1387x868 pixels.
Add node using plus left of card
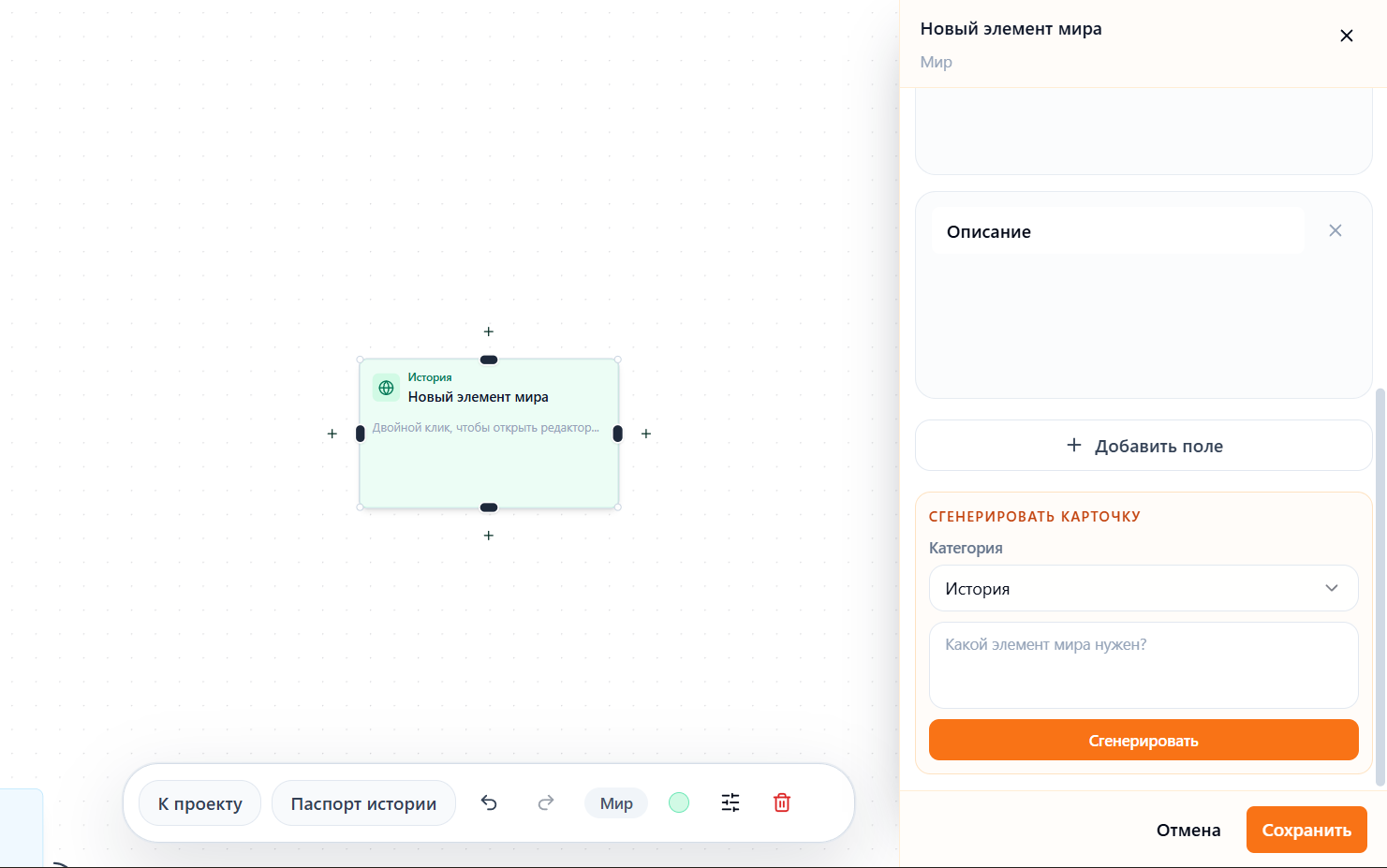pyautogui.click(x=332, y=434)
